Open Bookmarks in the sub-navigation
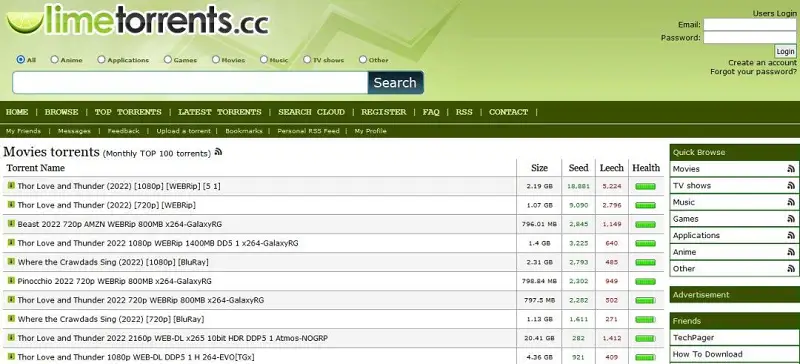The width and height of the screenshot is (800, 364). 244,131
